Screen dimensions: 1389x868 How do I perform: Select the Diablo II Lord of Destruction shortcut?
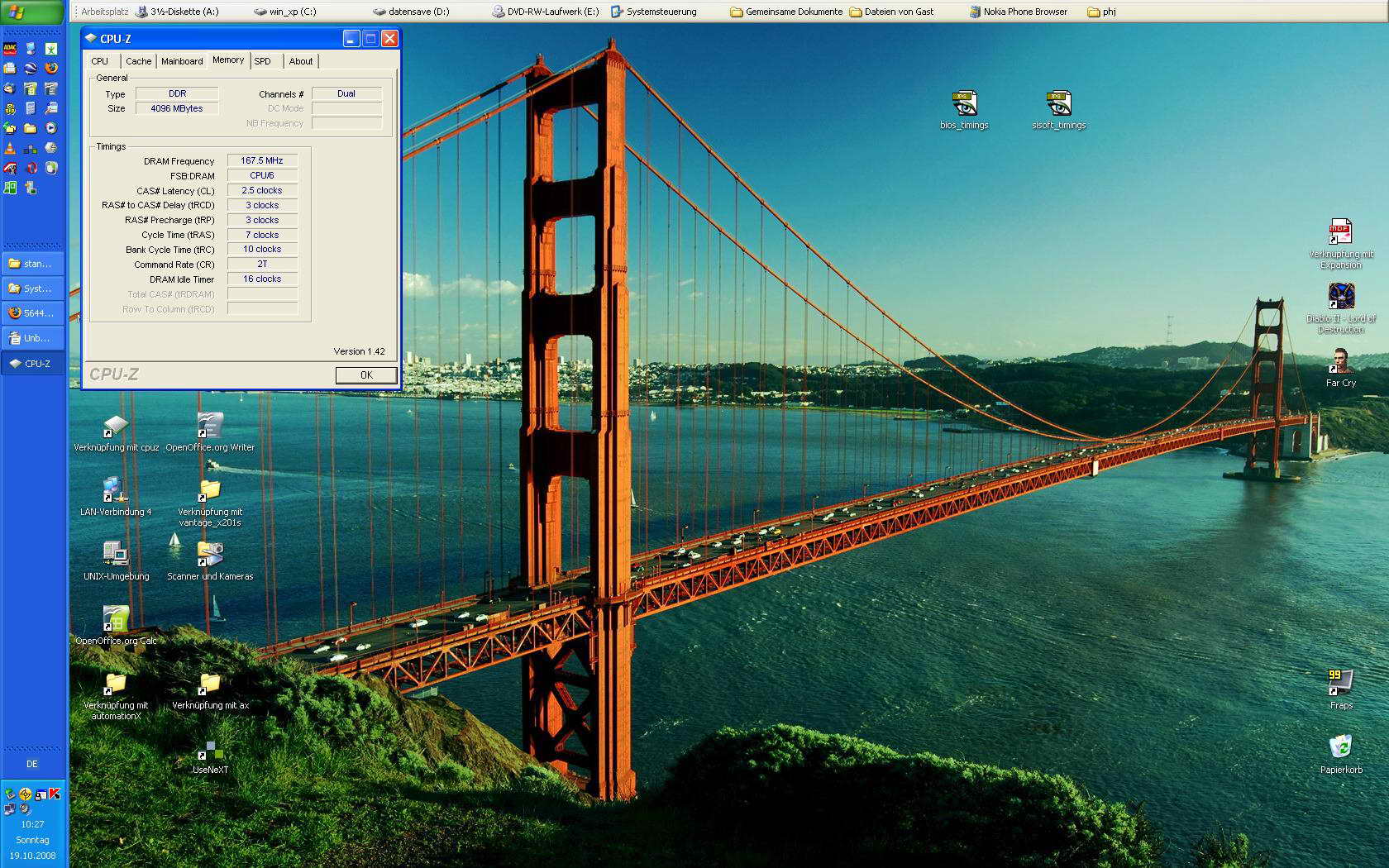pos(1341,308)
